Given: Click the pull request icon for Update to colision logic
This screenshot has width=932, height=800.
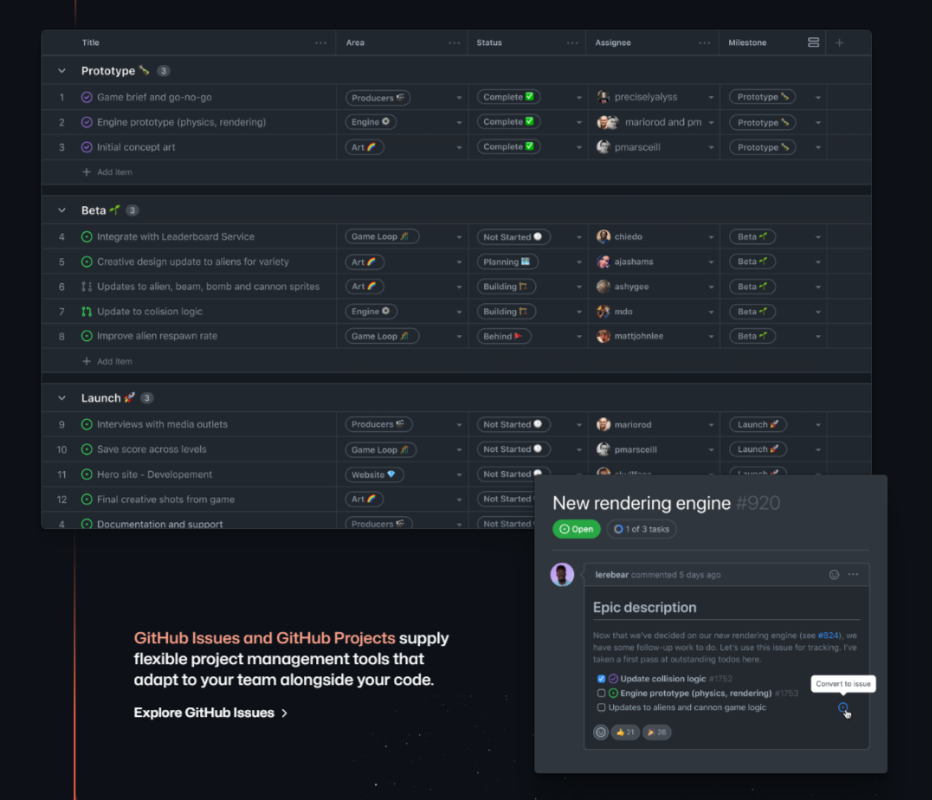Looking at the screenshot, I should pos(87,311).
